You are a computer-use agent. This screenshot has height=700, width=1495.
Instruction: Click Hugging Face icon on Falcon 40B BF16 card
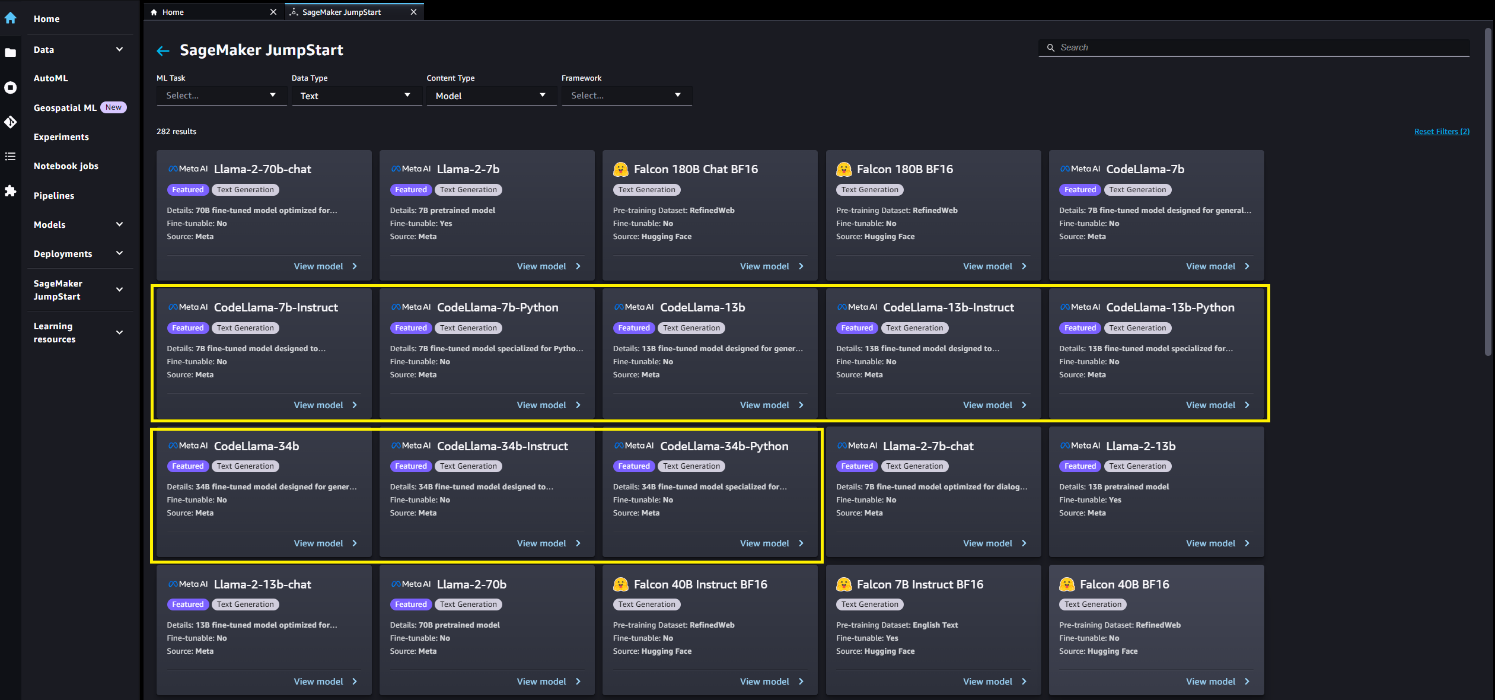pos(1066,584)
